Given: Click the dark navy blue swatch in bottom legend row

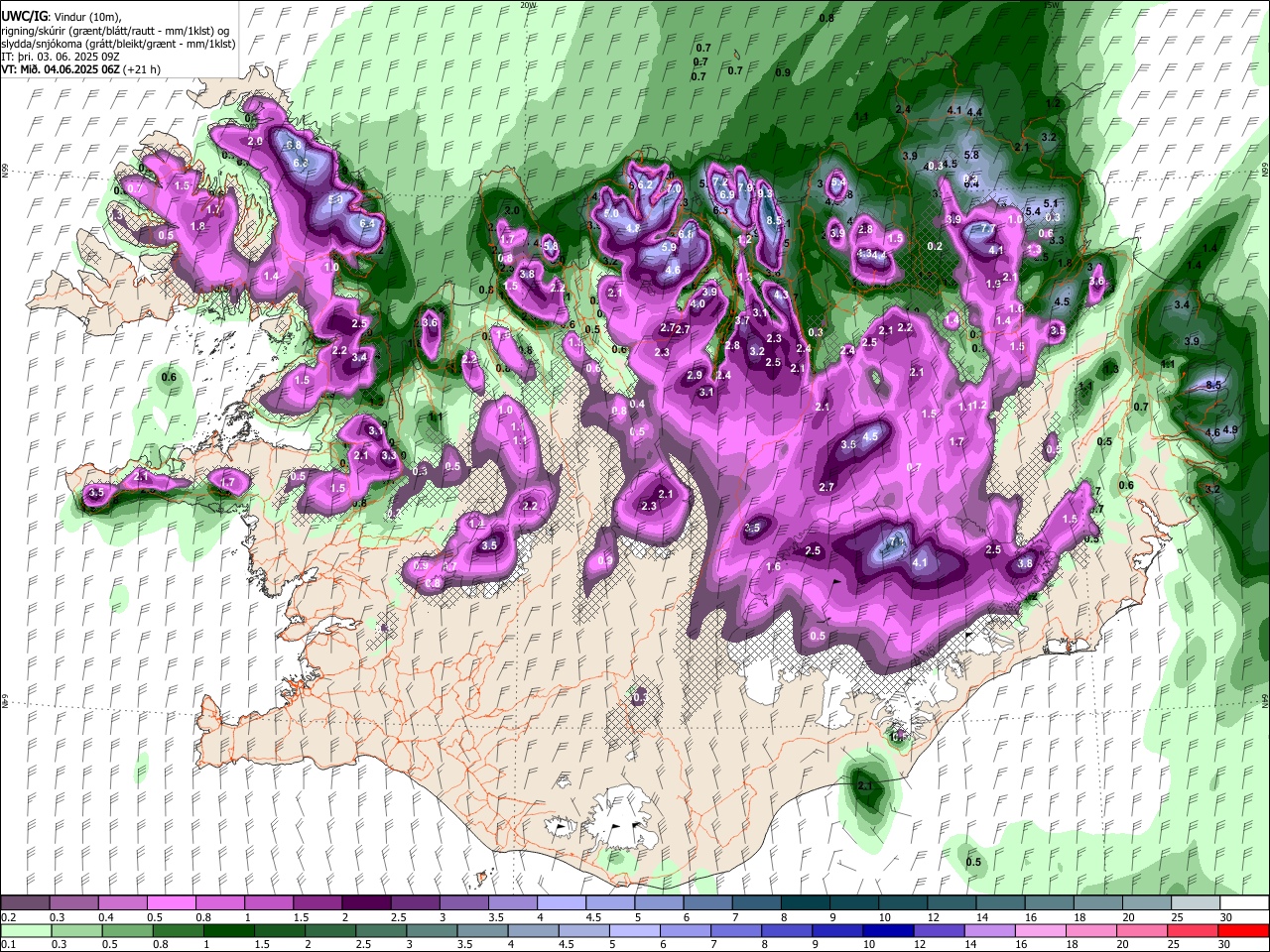Looking at the screenshot, I should pyautogui.click(x=886, y=930).
